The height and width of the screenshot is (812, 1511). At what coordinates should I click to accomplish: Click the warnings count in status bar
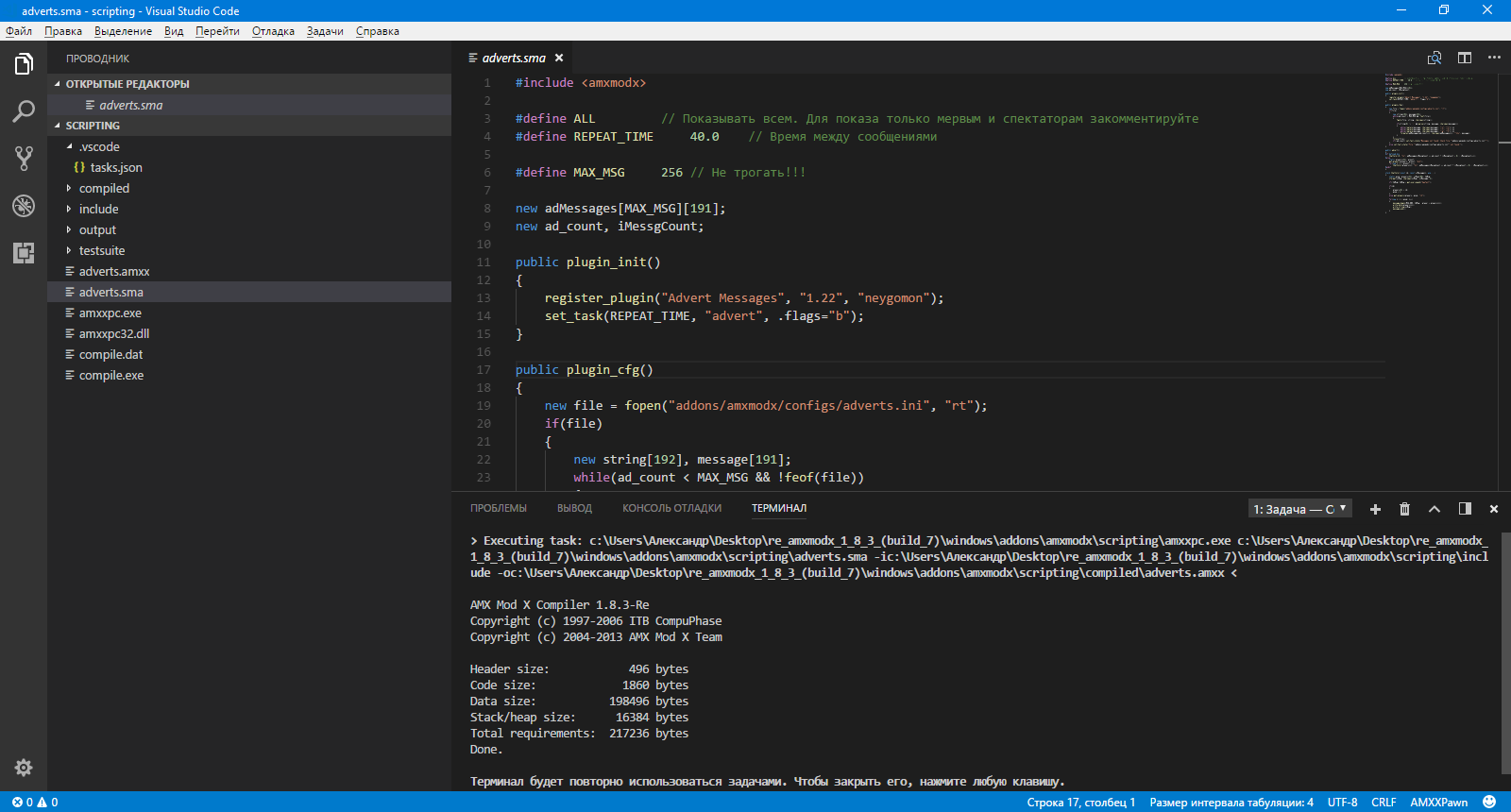point(47,803)
